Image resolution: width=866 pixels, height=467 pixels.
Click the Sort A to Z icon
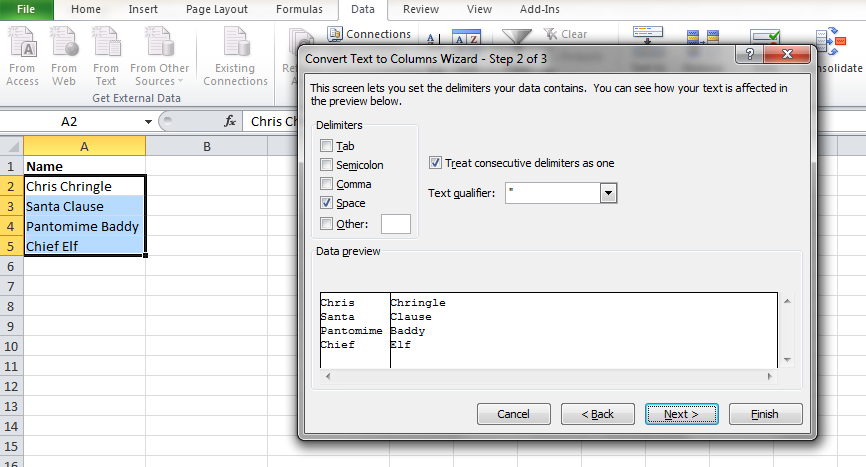pyautogui.click(x=432, y=38)
